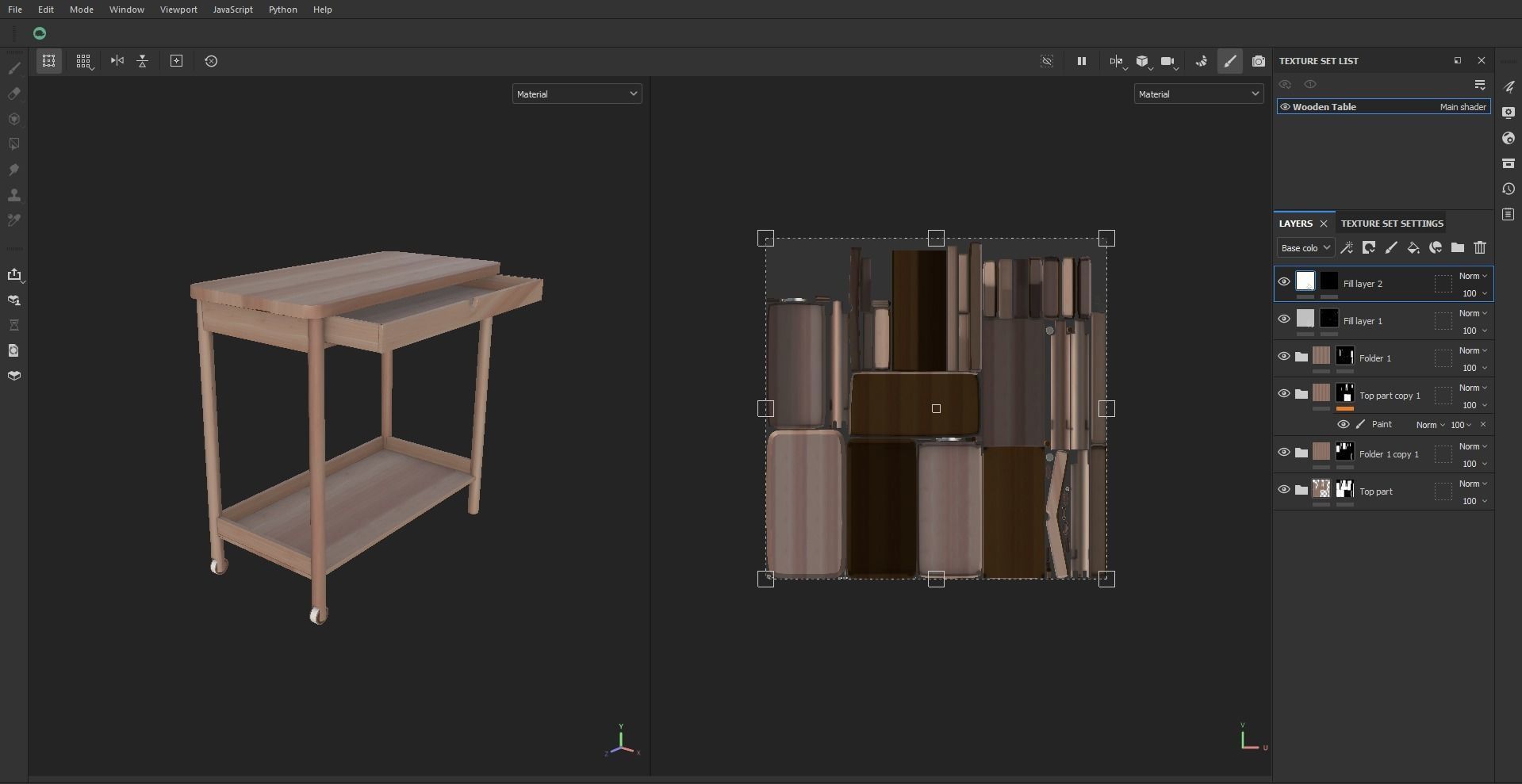Hide Fill layer 2

click(1284, 281)
